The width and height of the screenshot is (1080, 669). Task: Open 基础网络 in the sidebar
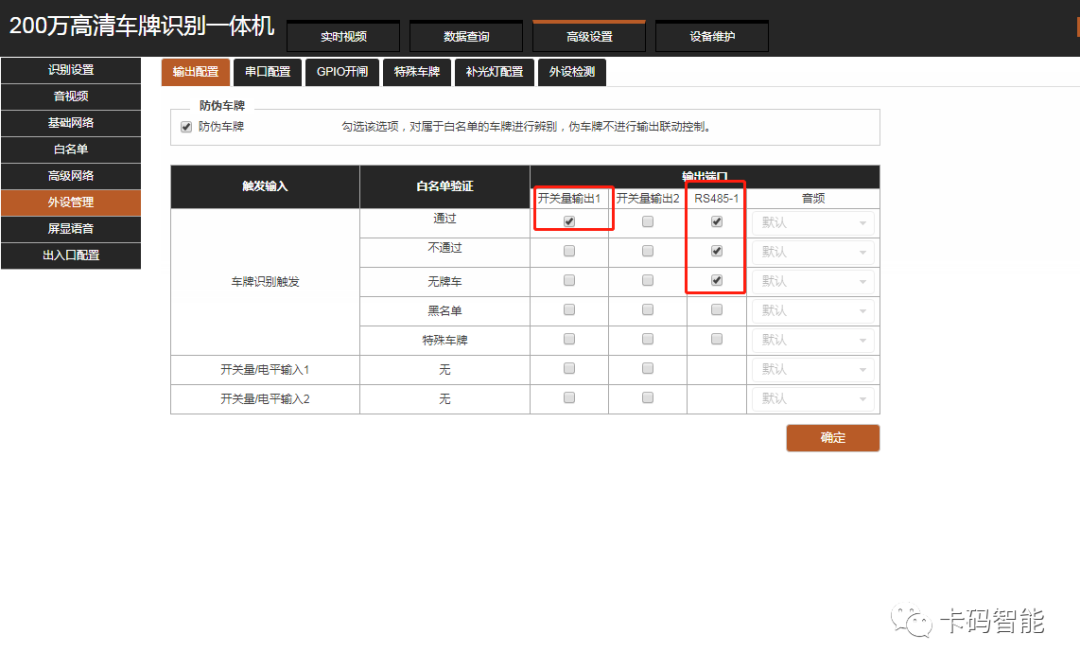point(71,123)
